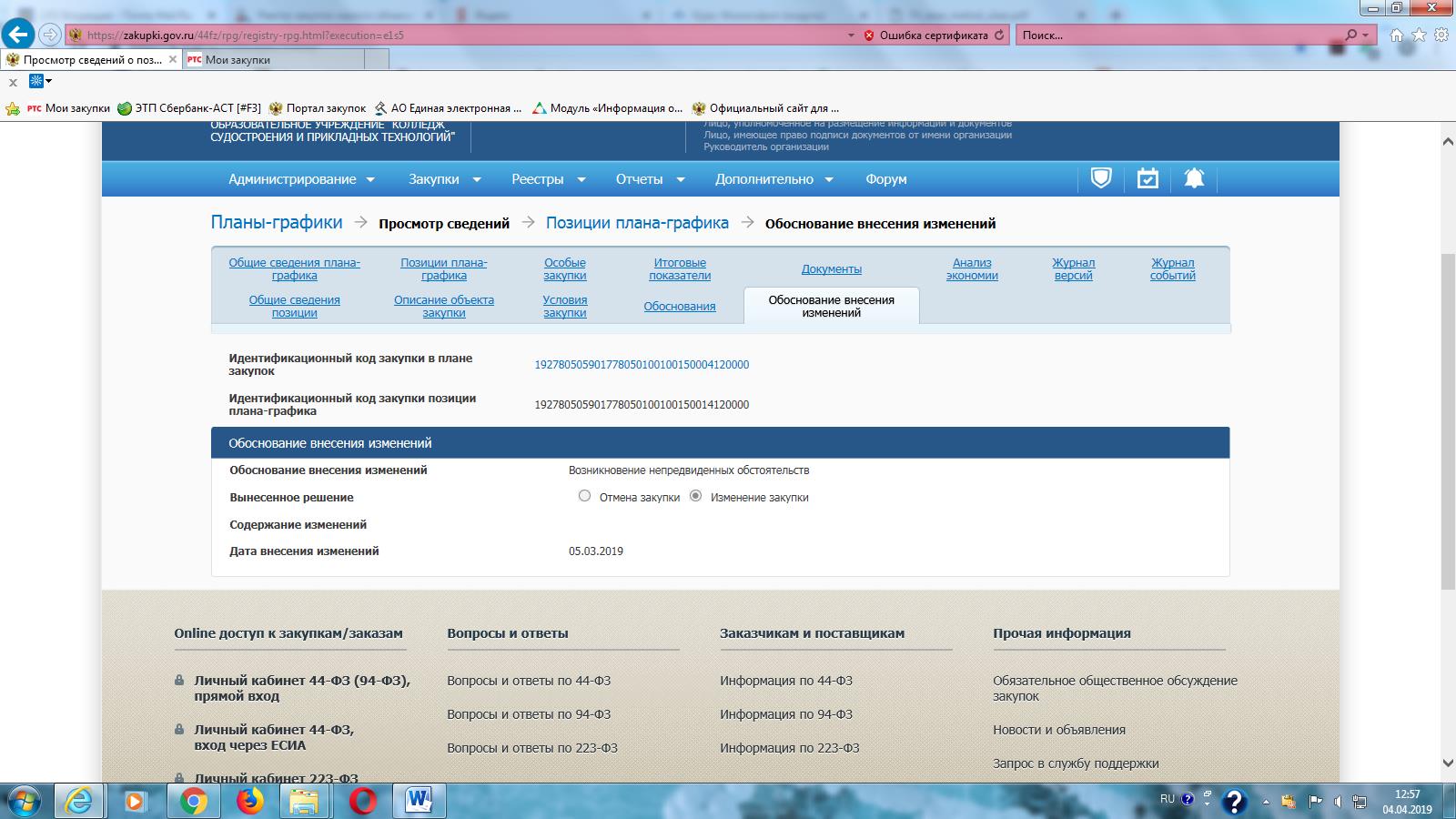This screenshot has width=1456, height=819.
Task: Open Планы-графики breadcrumb link
Action: coord(277,222)
